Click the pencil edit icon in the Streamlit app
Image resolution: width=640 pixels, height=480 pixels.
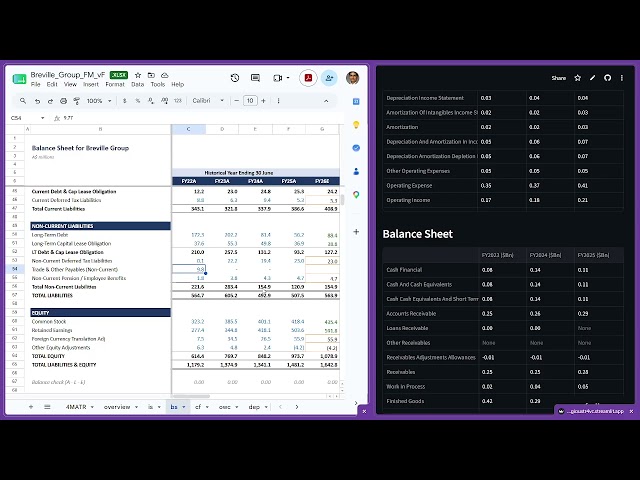[x=592, y=78]
